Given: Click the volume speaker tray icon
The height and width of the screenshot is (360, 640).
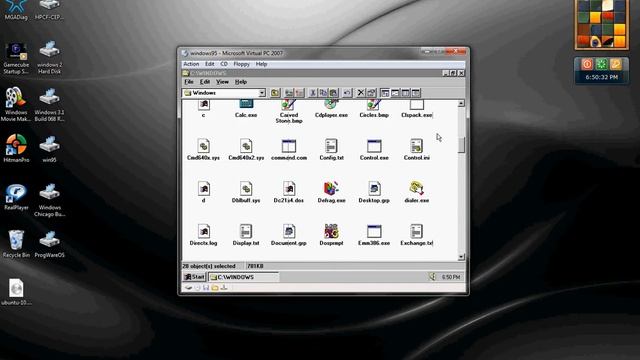Looking at the screenshot, I should [x=433, y=277].
